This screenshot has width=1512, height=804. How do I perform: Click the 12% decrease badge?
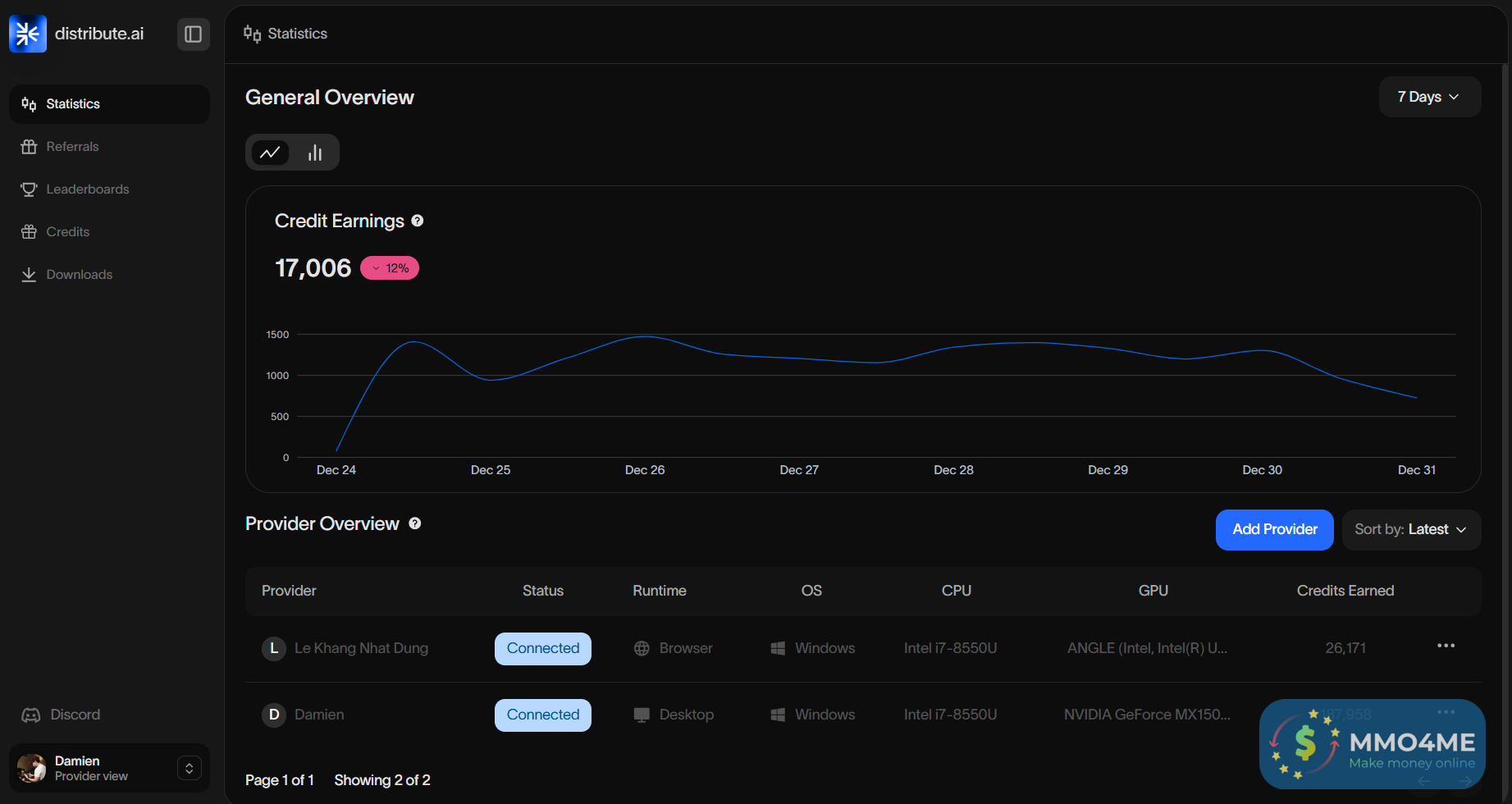(x=390, y=268)
